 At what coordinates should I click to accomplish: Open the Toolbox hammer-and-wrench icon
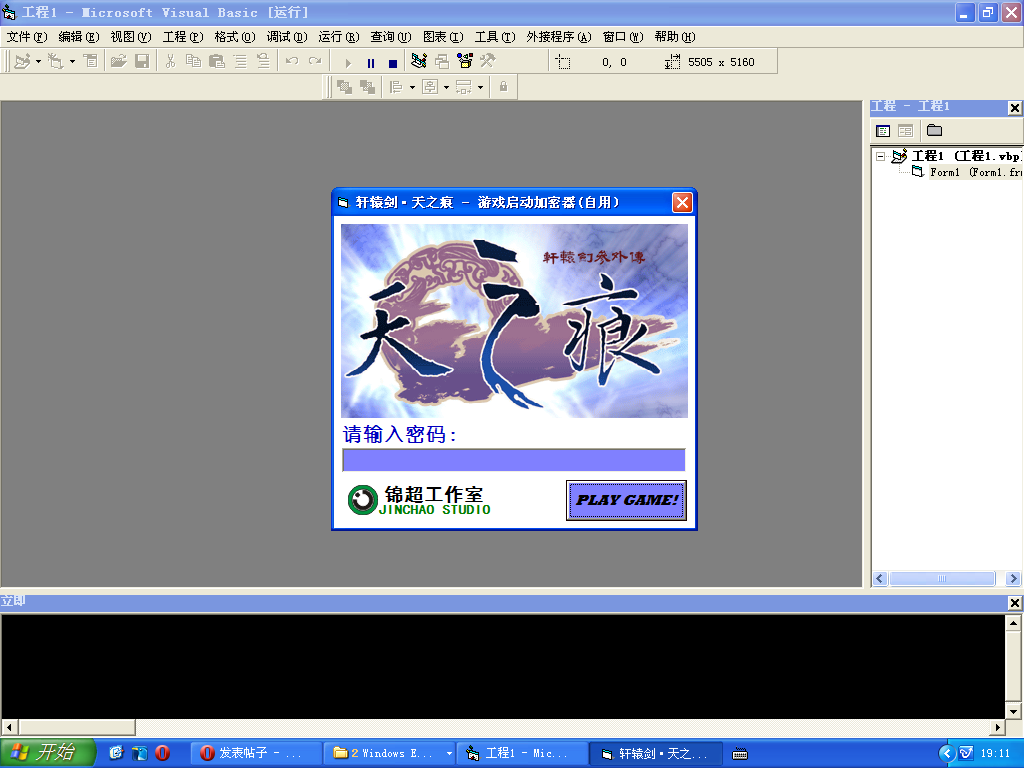click(x=488, y=61)
